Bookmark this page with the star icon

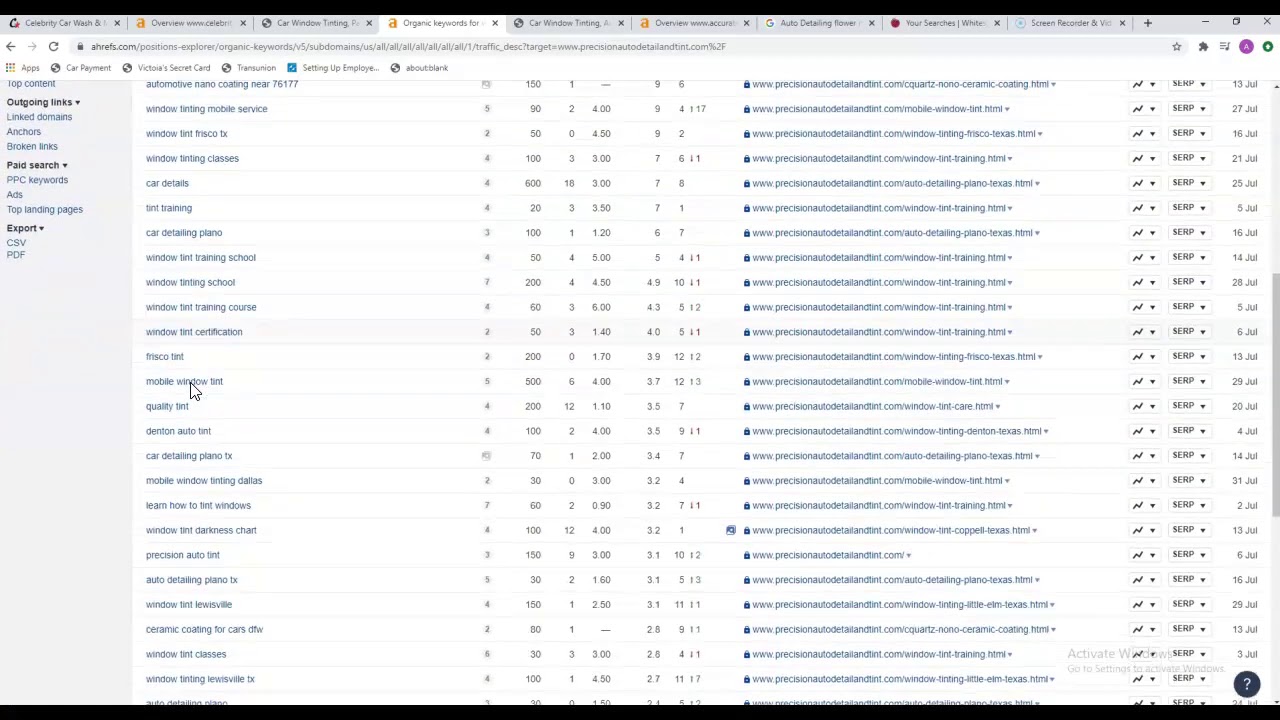coord(1177,46)
